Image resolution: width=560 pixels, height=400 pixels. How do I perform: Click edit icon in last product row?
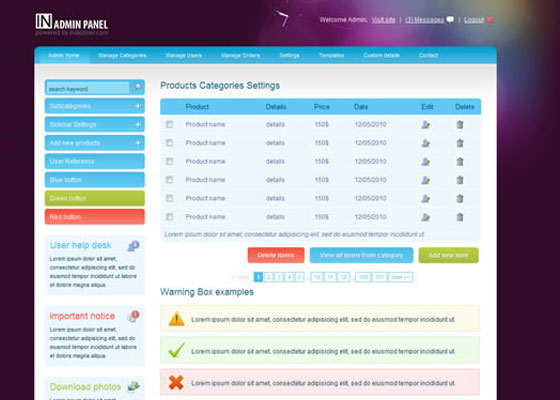(x=425, y=217)
